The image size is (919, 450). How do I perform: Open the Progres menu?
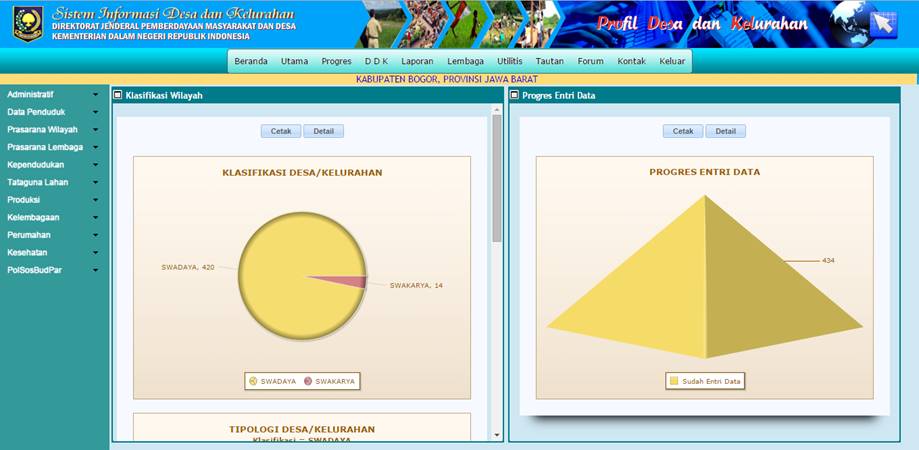pos(336,61)
